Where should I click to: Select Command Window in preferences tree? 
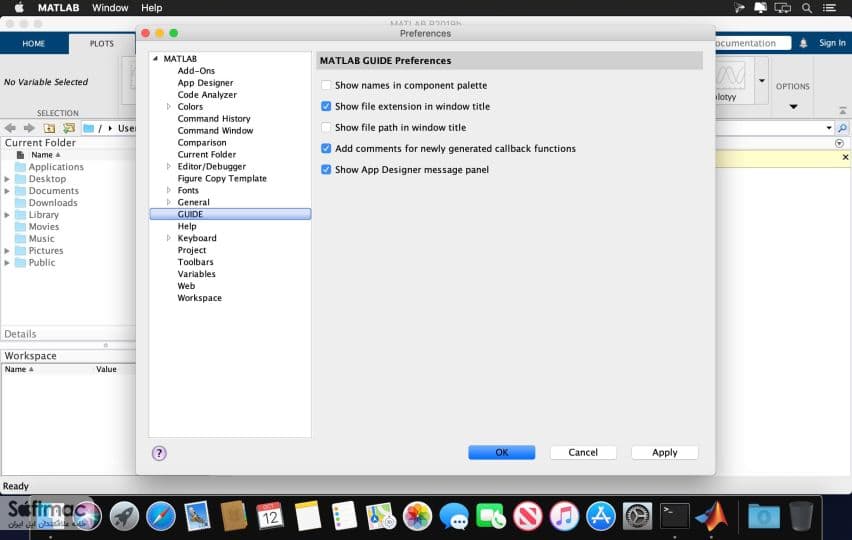(x=215, y=130)
